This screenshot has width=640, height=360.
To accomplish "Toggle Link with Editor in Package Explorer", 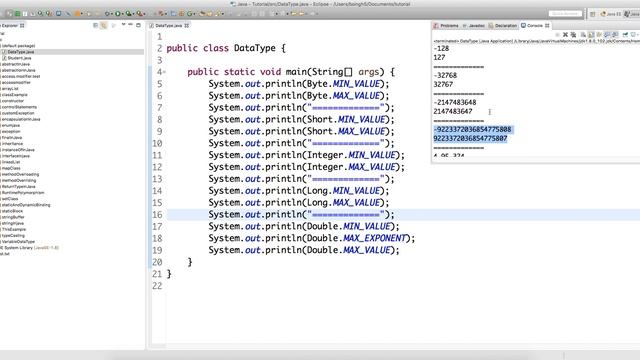I will coord(104,25).
